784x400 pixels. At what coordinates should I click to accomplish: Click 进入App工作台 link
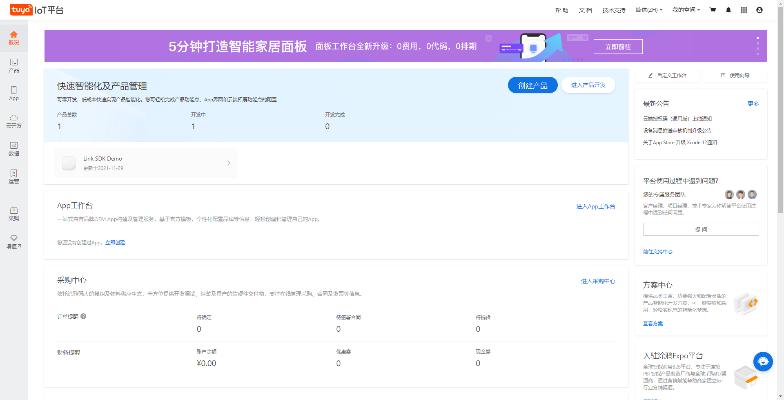pyautogui.click(x=595, y=206)
